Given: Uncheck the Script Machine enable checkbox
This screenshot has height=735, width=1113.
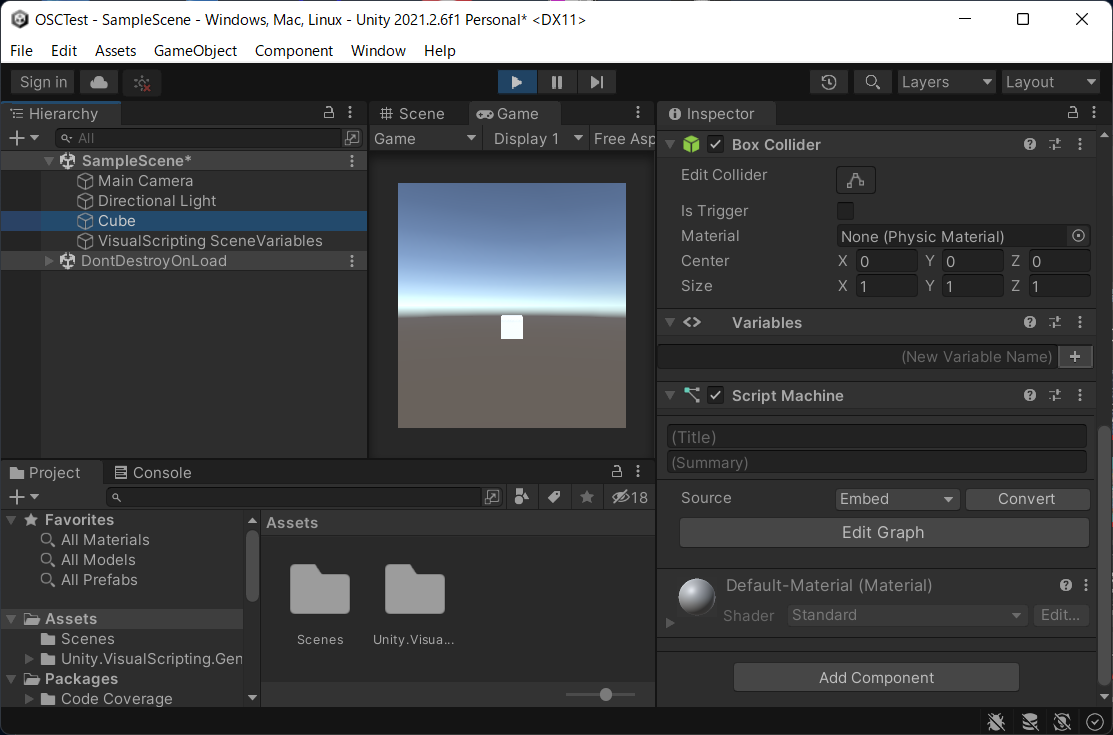Looking at the screenshot, I should (x=715, y=396).
